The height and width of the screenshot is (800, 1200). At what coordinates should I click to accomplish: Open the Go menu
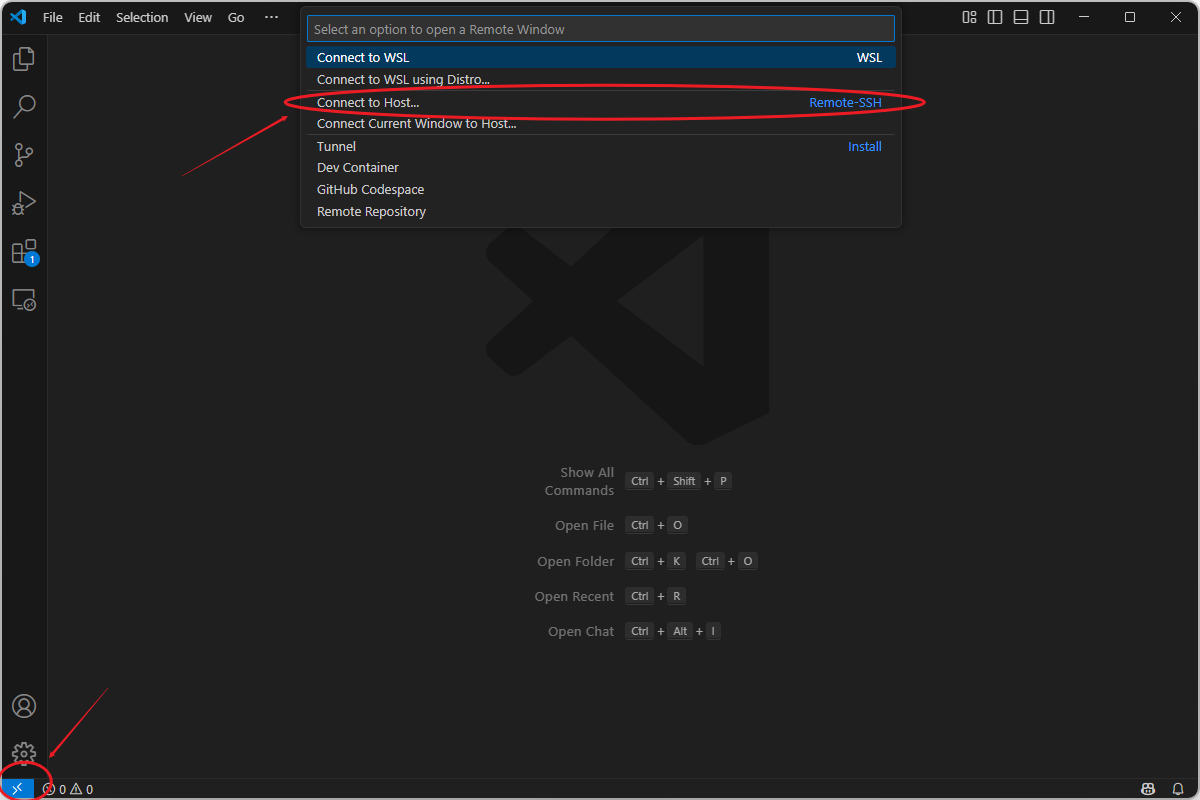[236, 17]
